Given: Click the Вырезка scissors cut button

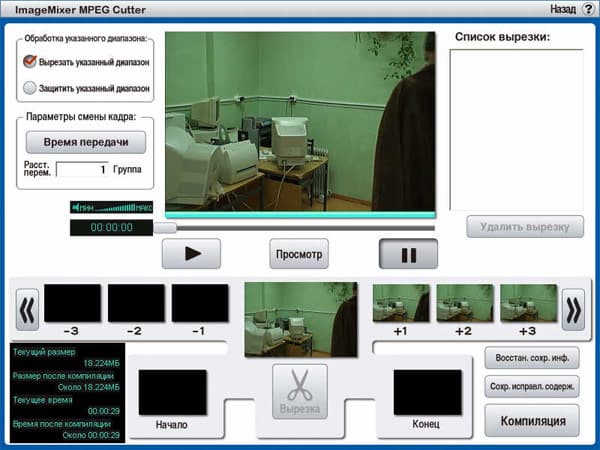Looking at the screenshot, I should coord(300,391).
